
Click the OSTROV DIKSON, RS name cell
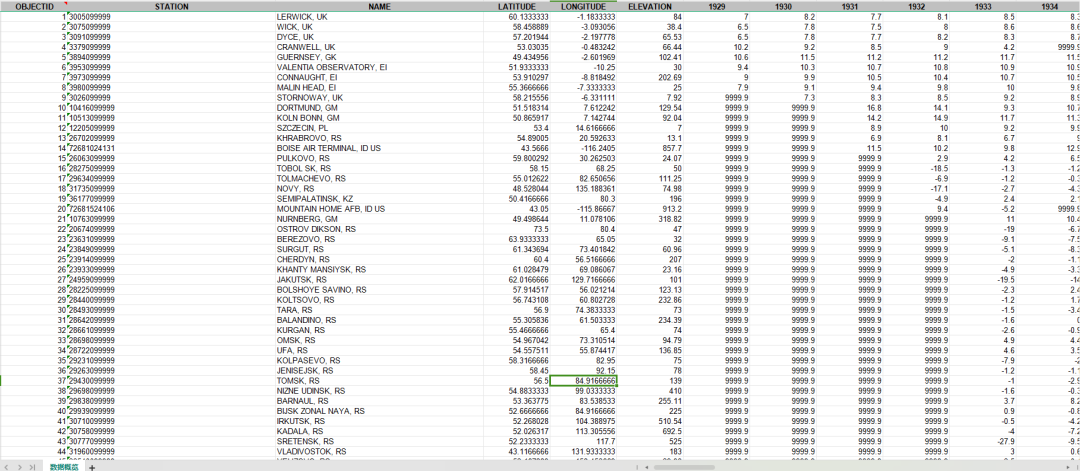tap(379, 230)
